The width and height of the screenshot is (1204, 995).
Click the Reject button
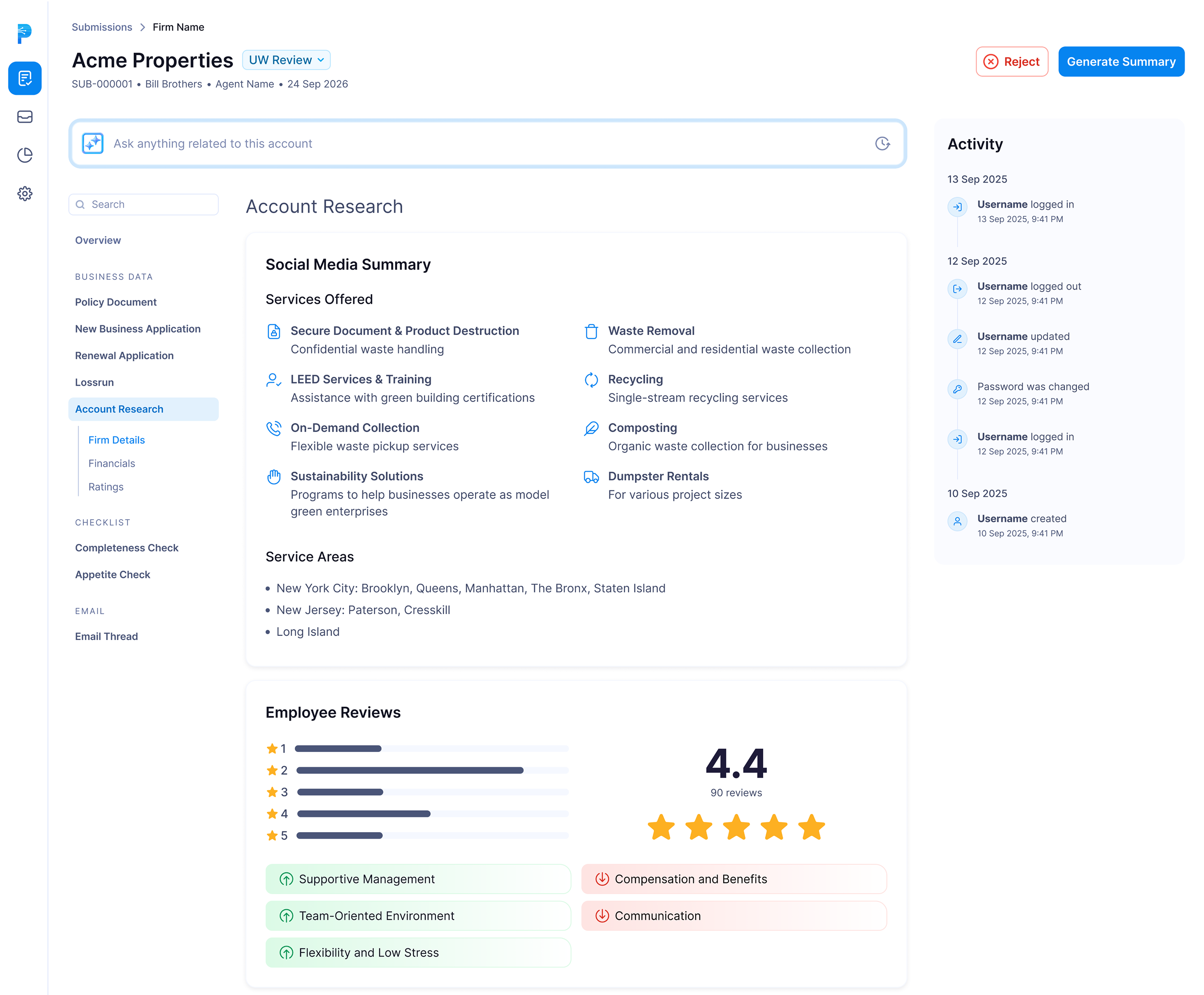[1012, 62]
